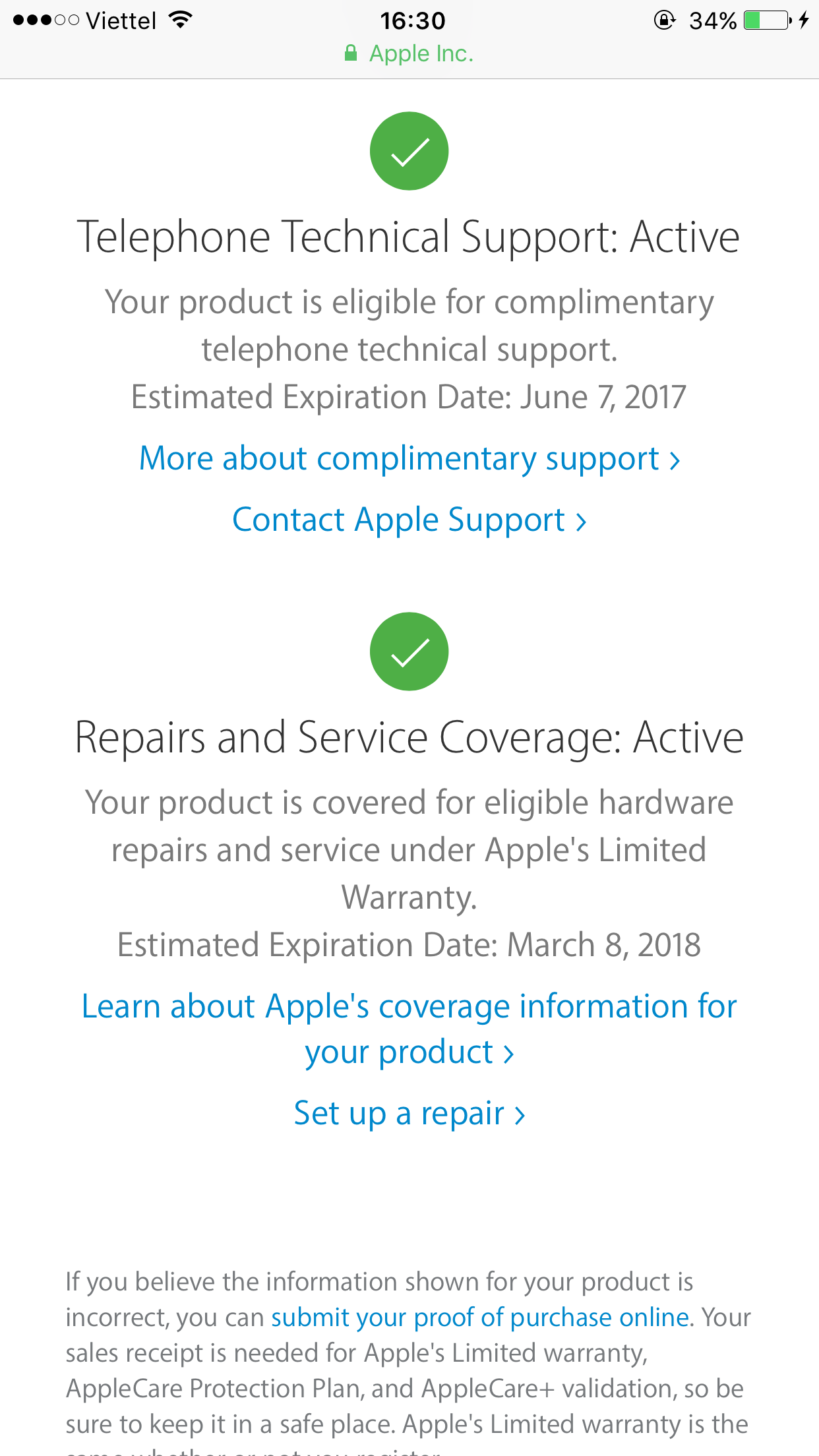Screen dimensions: 819x1456
Task: Tap the charging bolt icon
Action: (804, 20)
